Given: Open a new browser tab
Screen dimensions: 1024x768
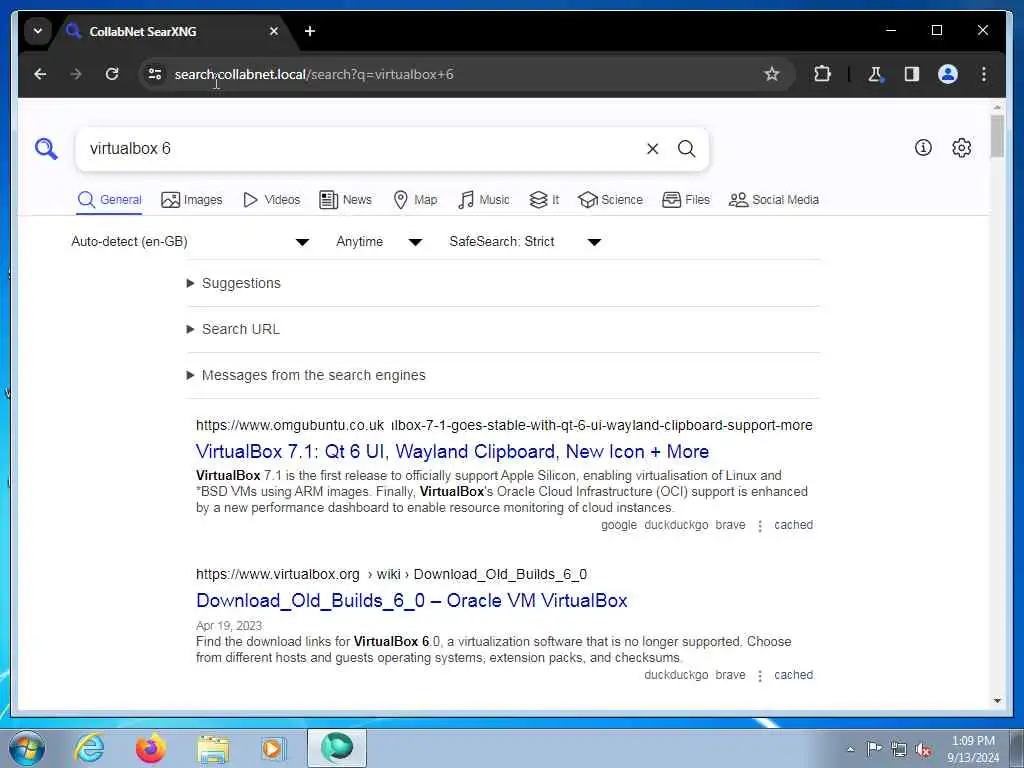Looking at the screenshot, I should pyautogui.click(x=310, y=31).
